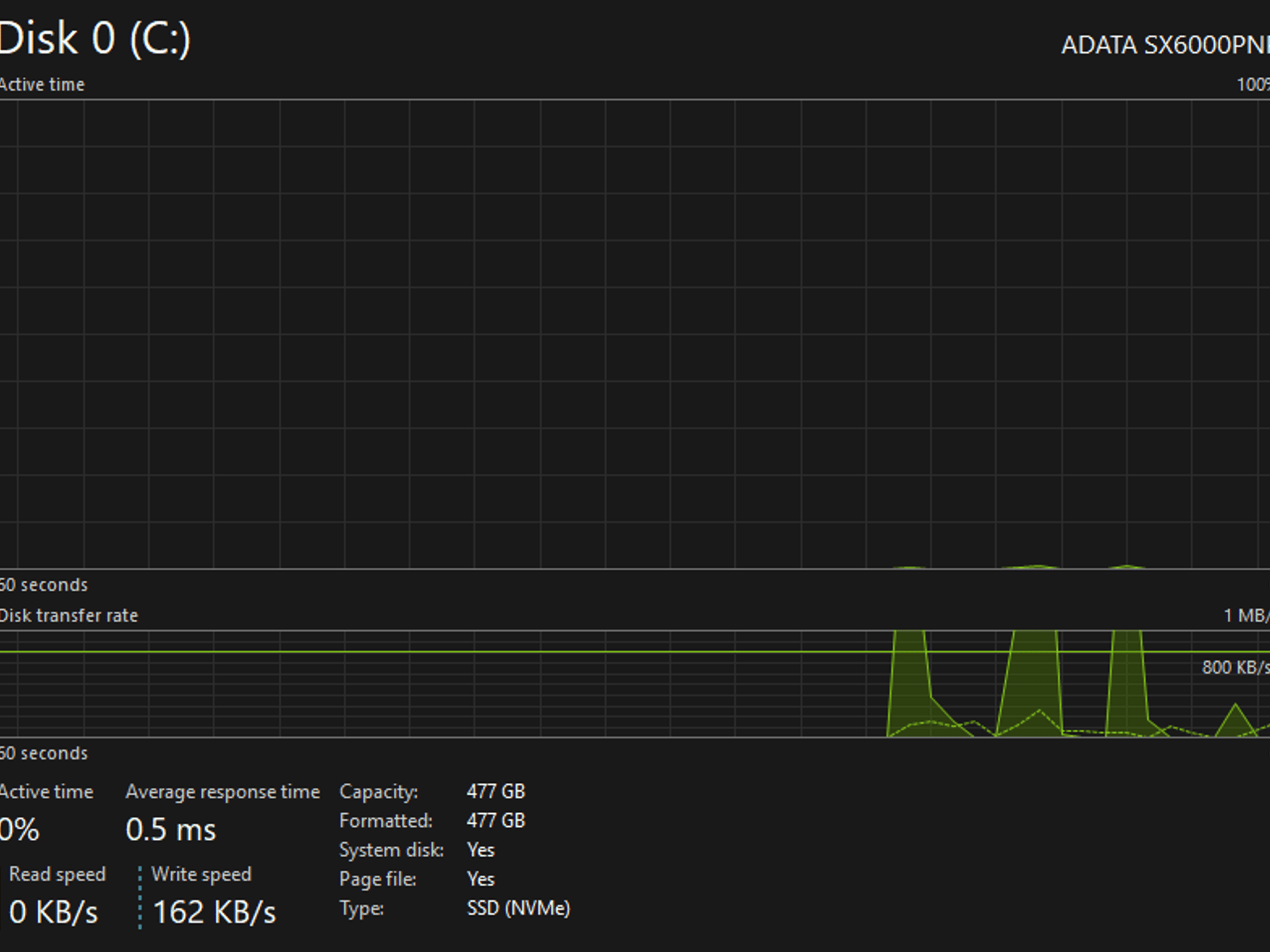
Task: Click the 0 KB/s read speed value
Action: pyautogui.click(x=53, y=912)
